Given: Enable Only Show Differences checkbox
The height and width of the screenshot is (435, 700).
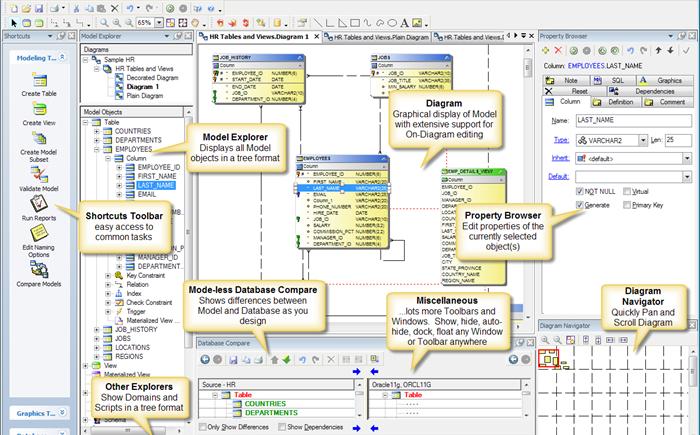Looking at the screenshot, I should [x=202, y=427].
